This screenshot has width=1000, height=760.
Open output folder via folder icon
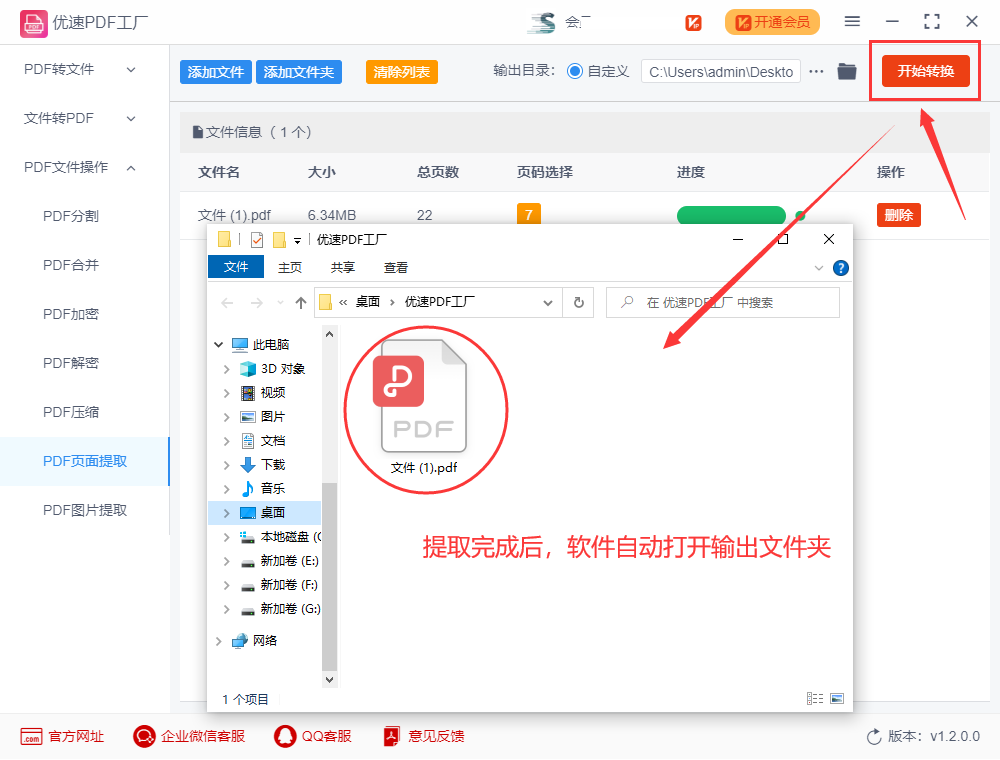(x=847, y=71)
